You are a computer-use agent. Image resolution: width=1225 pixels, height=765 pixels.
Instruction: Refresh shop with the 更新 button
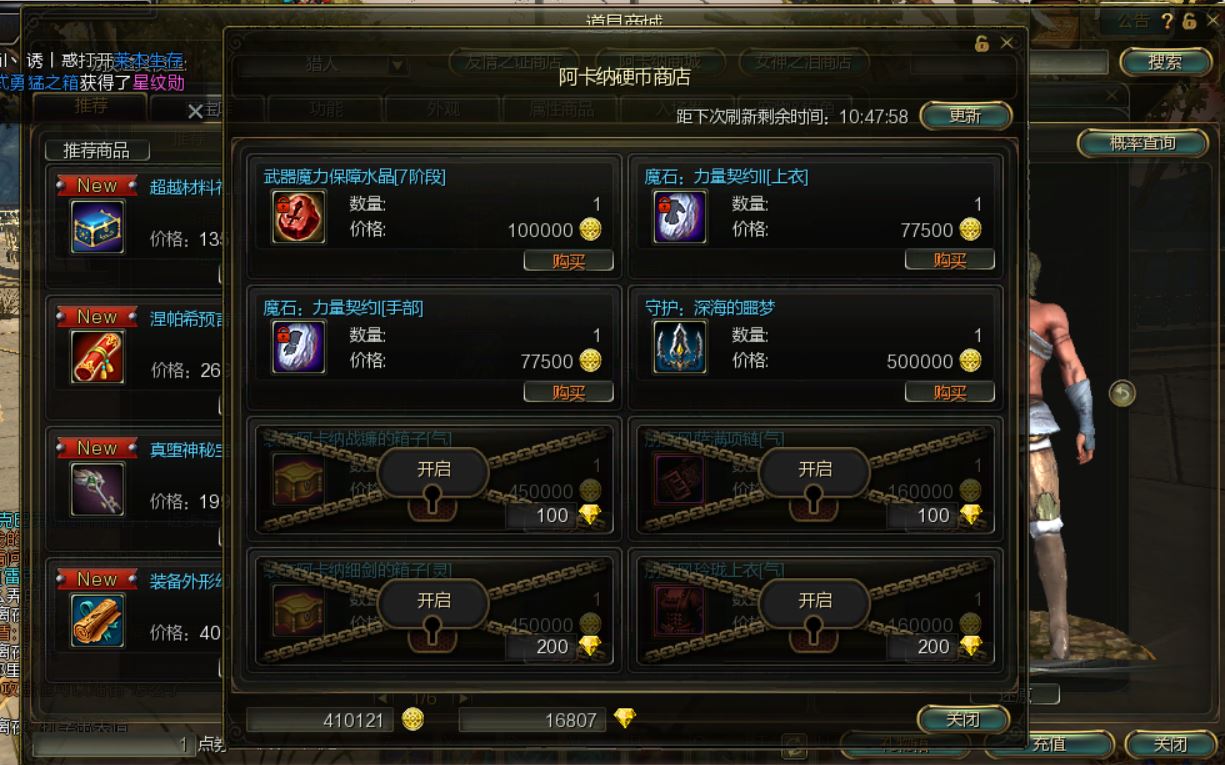[965, 116]
